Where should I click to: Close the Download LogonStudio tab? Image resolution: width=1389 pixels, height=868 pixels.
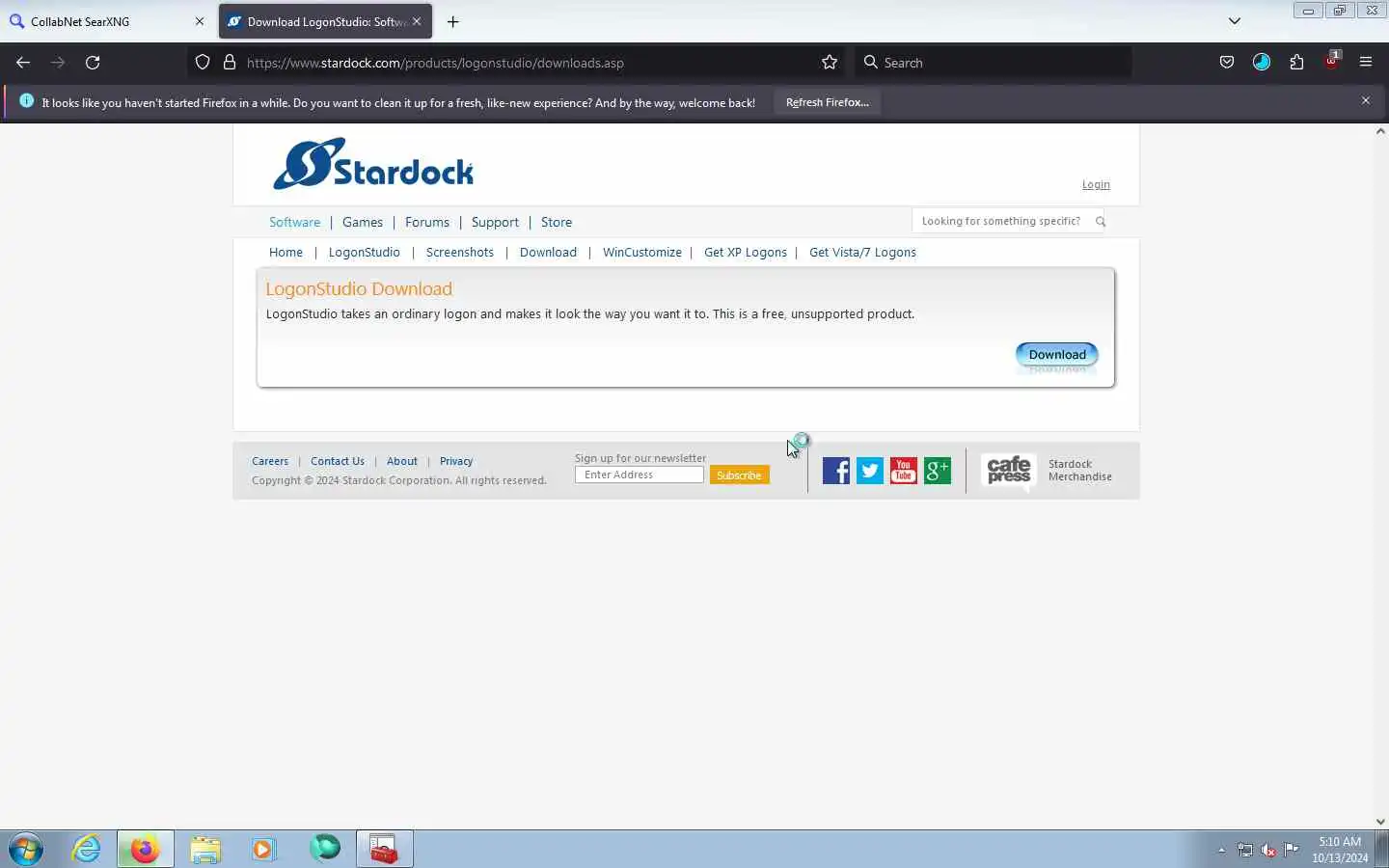tap(417, 21)
